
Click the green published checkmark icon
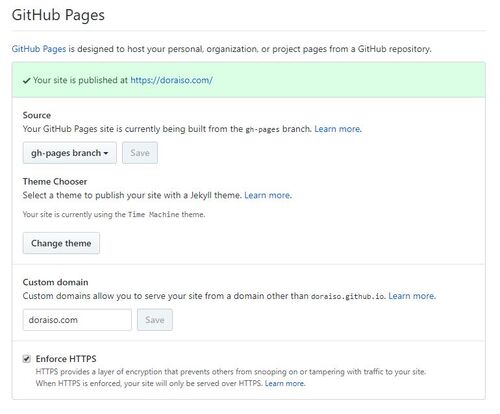click(x=27, y=81)
